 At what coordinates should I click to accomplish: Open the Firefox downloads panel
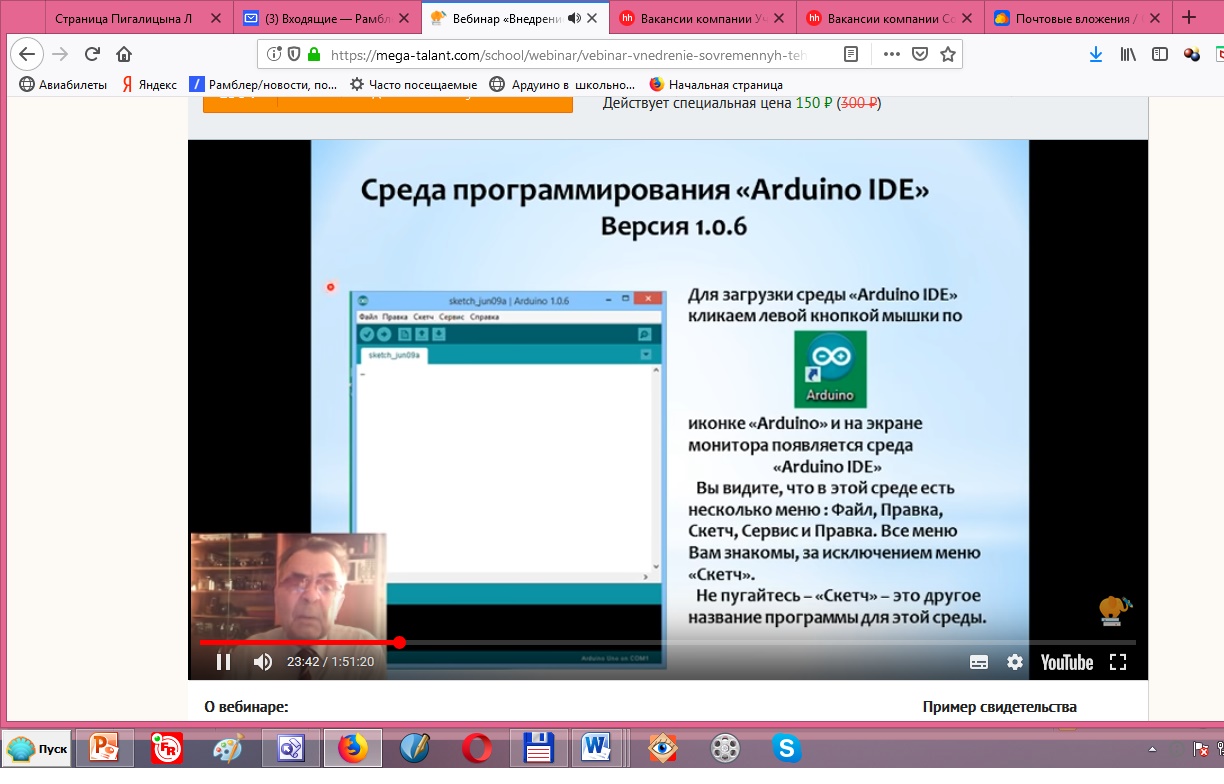point(1095,55)
